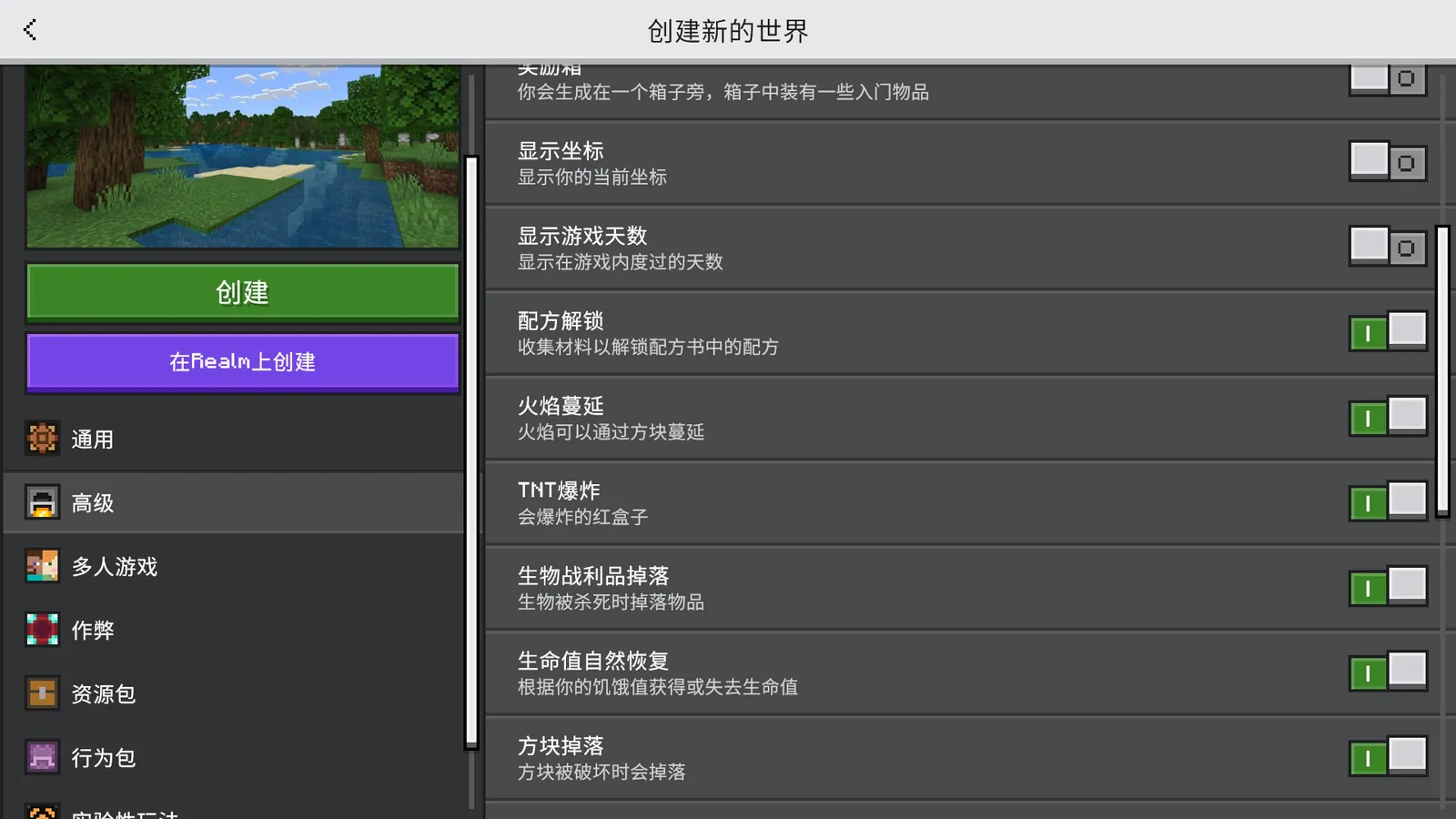Click the furnace icon beside 高级

(42, 502)
